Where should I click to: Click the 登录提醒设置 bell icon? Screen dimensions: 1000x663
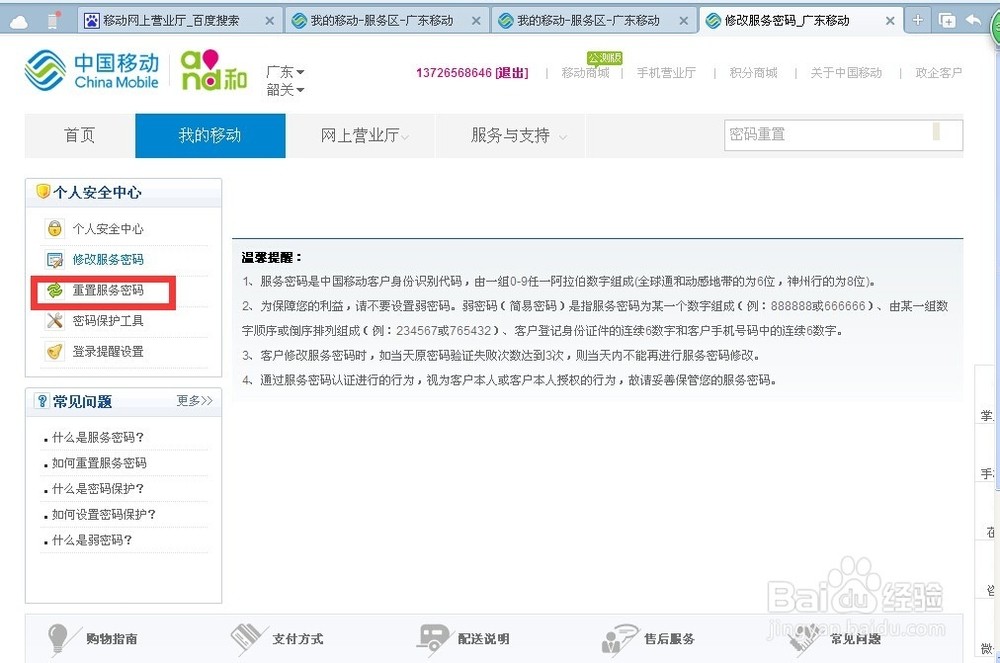click(x=54, y=352)
